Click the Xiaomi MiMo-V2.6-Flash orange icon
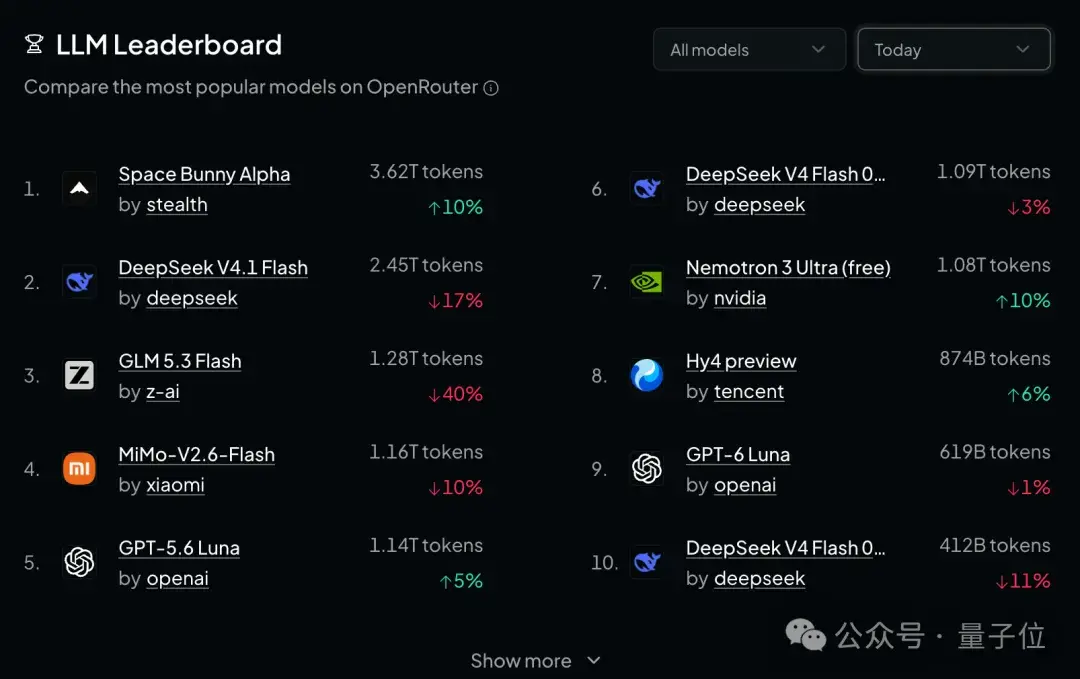 (79, 469)
